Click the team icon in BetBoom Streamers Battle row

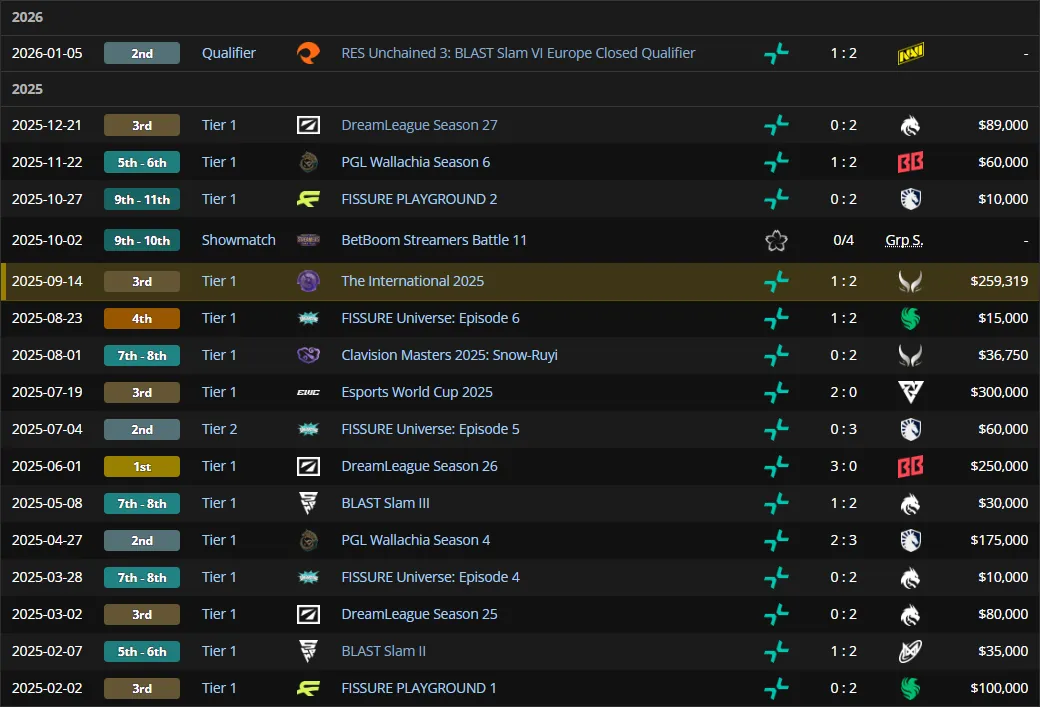point(777,240)
